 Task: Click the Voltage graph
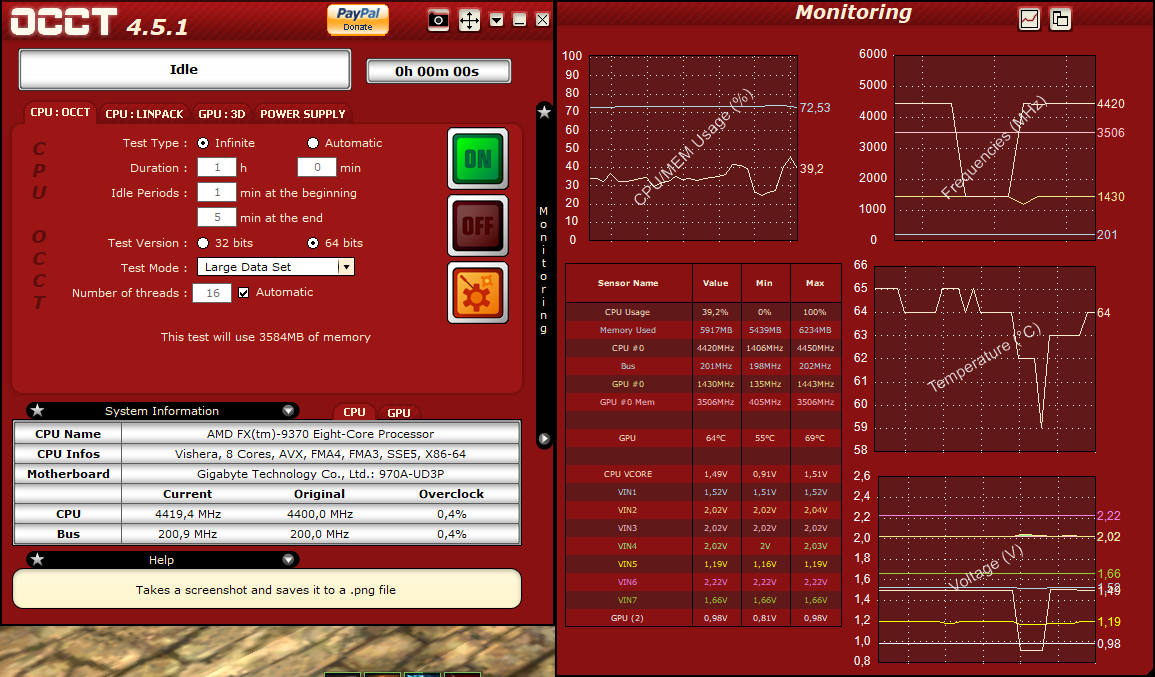(x=986, y=569)
